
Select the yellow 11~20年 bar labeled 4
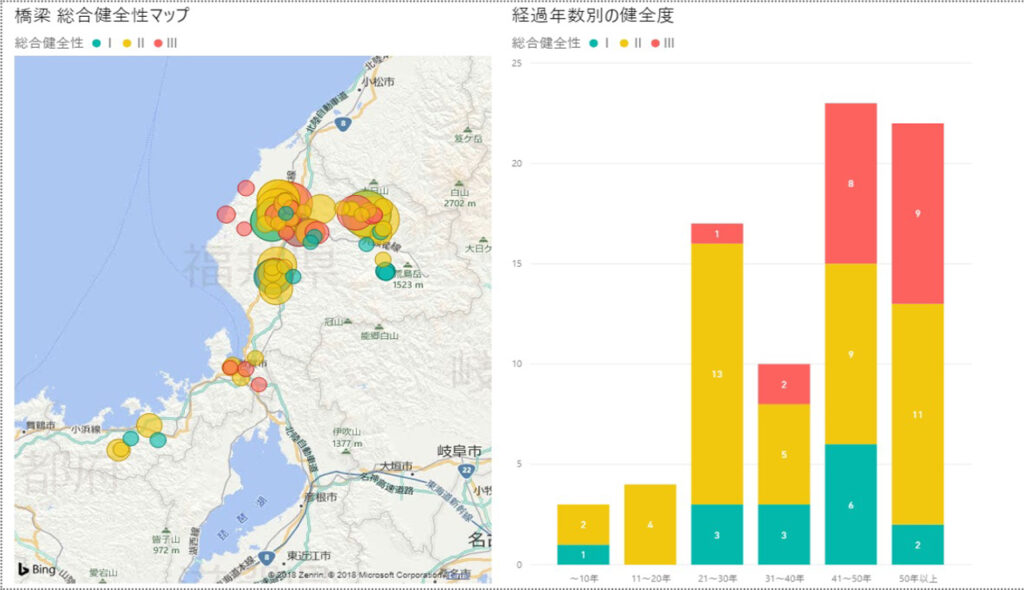pyautogui.click(x=649, y=524)
